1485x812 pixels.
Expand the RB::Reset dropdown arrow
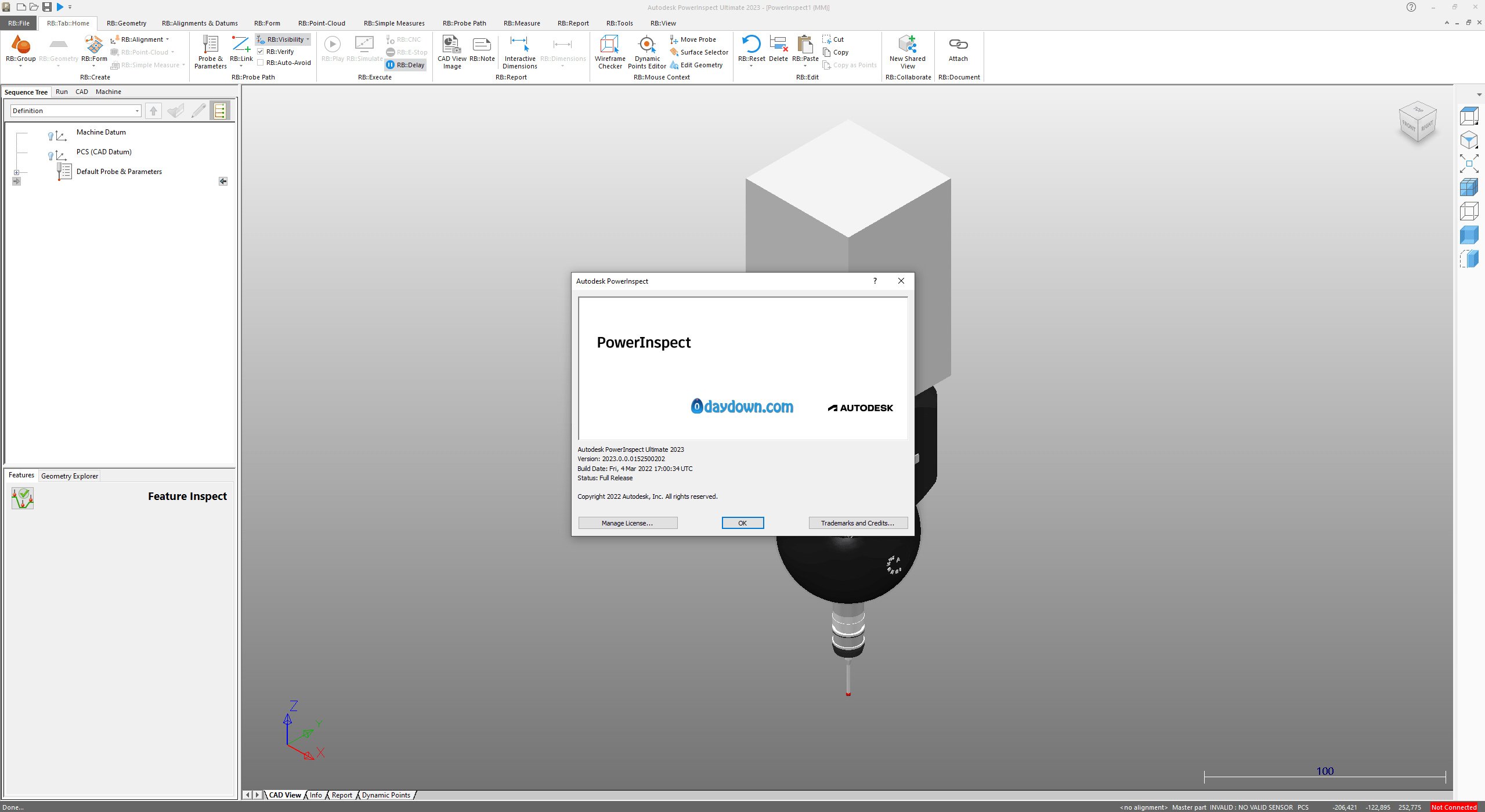(x=751, y=66)
